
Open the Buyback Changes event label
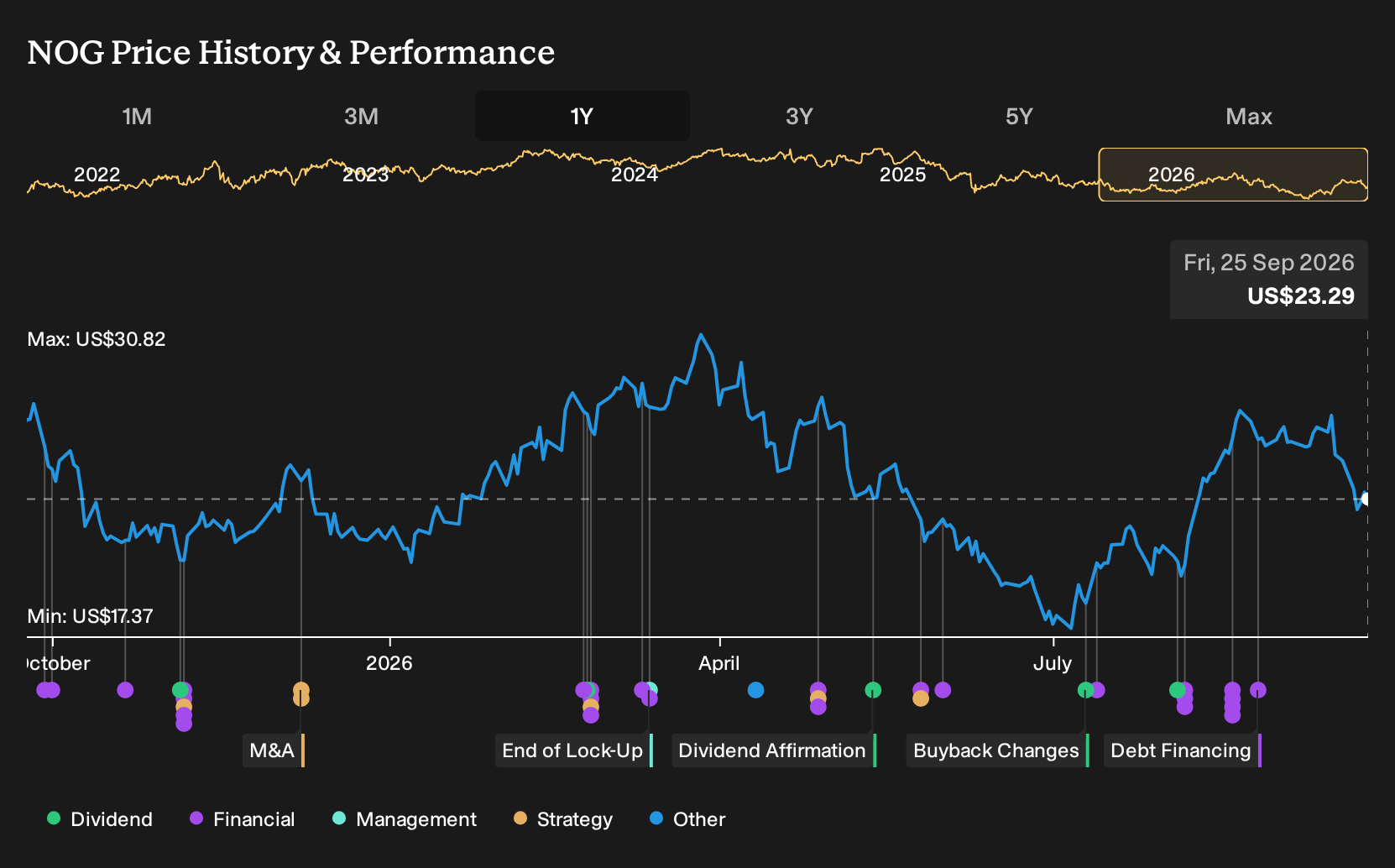[997, 750]
